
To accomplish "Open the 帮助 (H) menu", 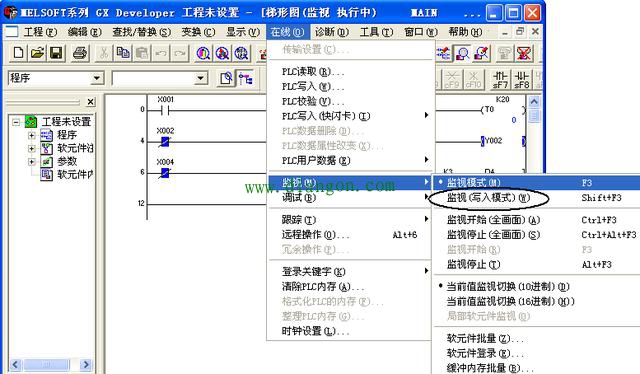I will 465,32.
